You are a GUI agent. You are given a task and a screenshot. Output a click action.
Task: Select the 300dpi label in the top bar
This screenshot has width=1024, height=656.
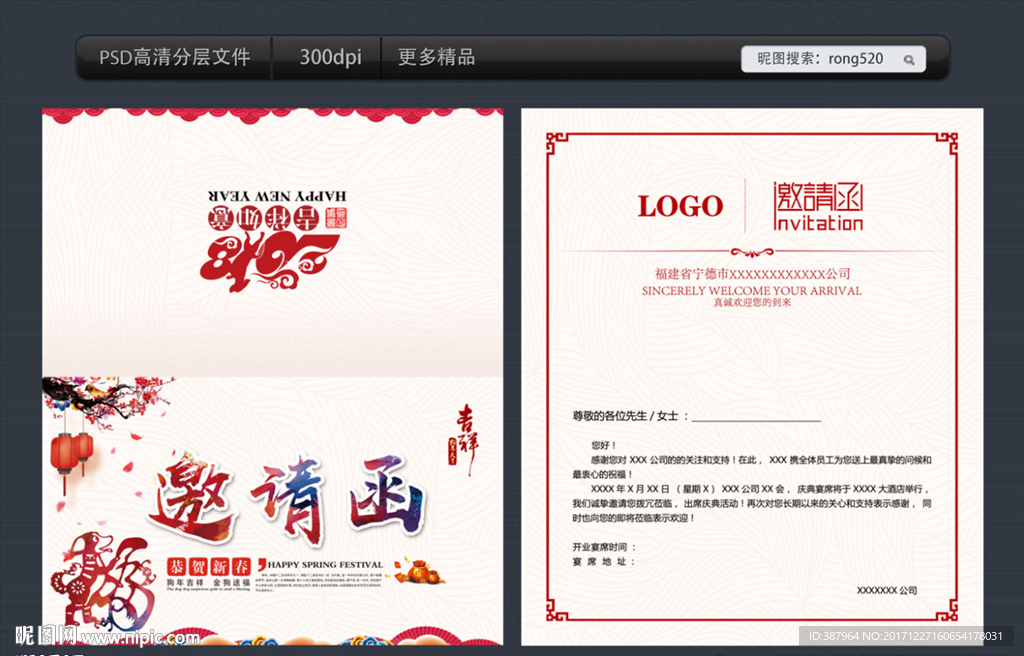coord(330,57)
